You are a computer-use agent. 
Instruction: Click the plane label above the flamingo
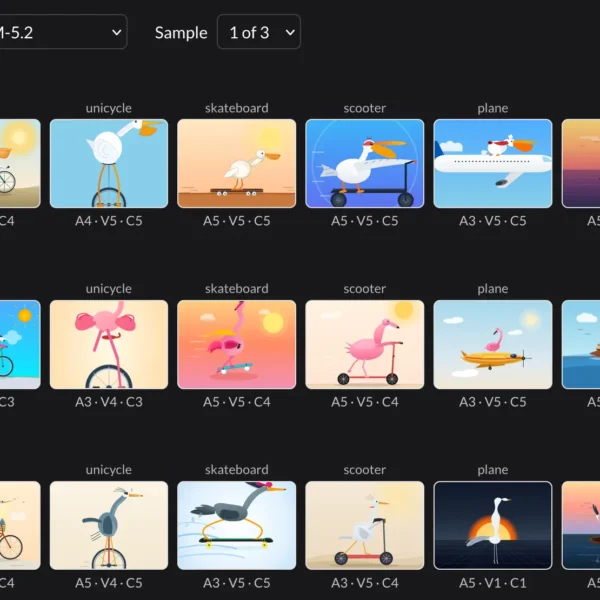[492, 289]
